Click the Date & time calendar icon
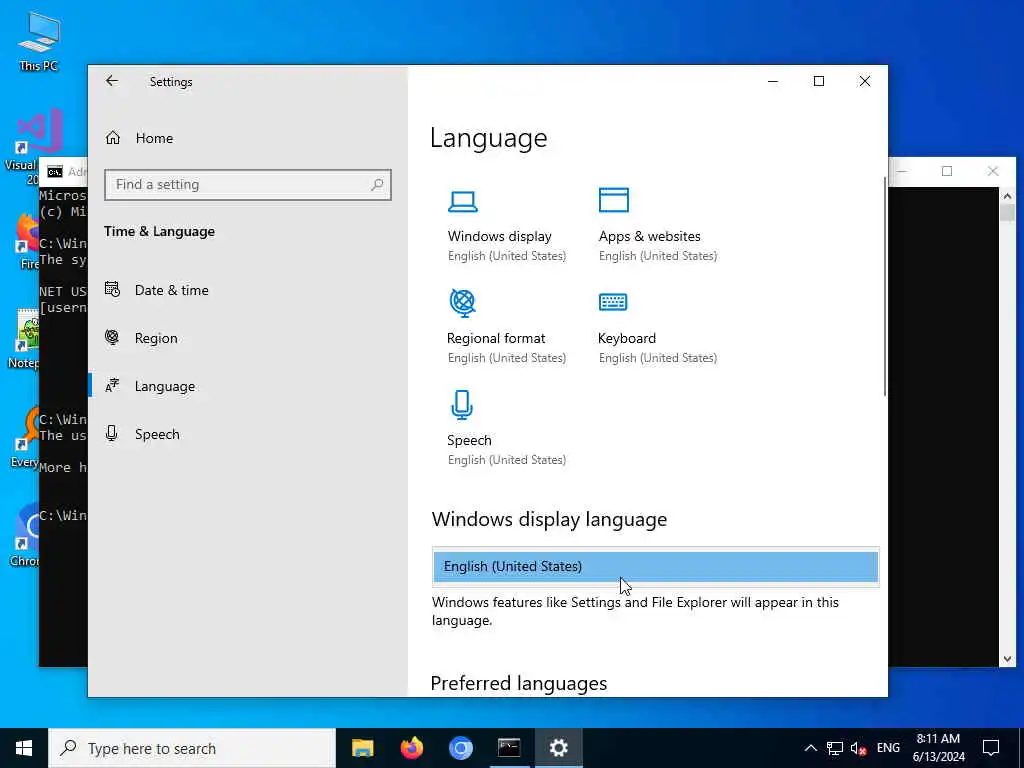This screenshot has height=768, width=1024. tap(112, 289)
